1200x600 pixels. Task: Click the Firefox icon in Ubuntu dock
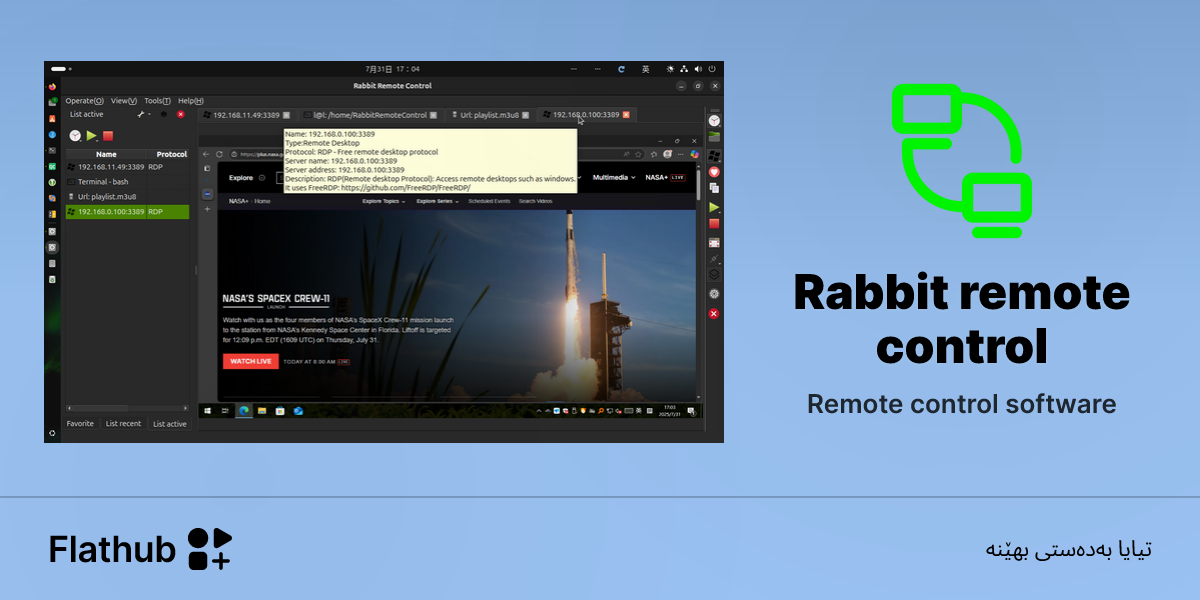[x=52, y=87]
